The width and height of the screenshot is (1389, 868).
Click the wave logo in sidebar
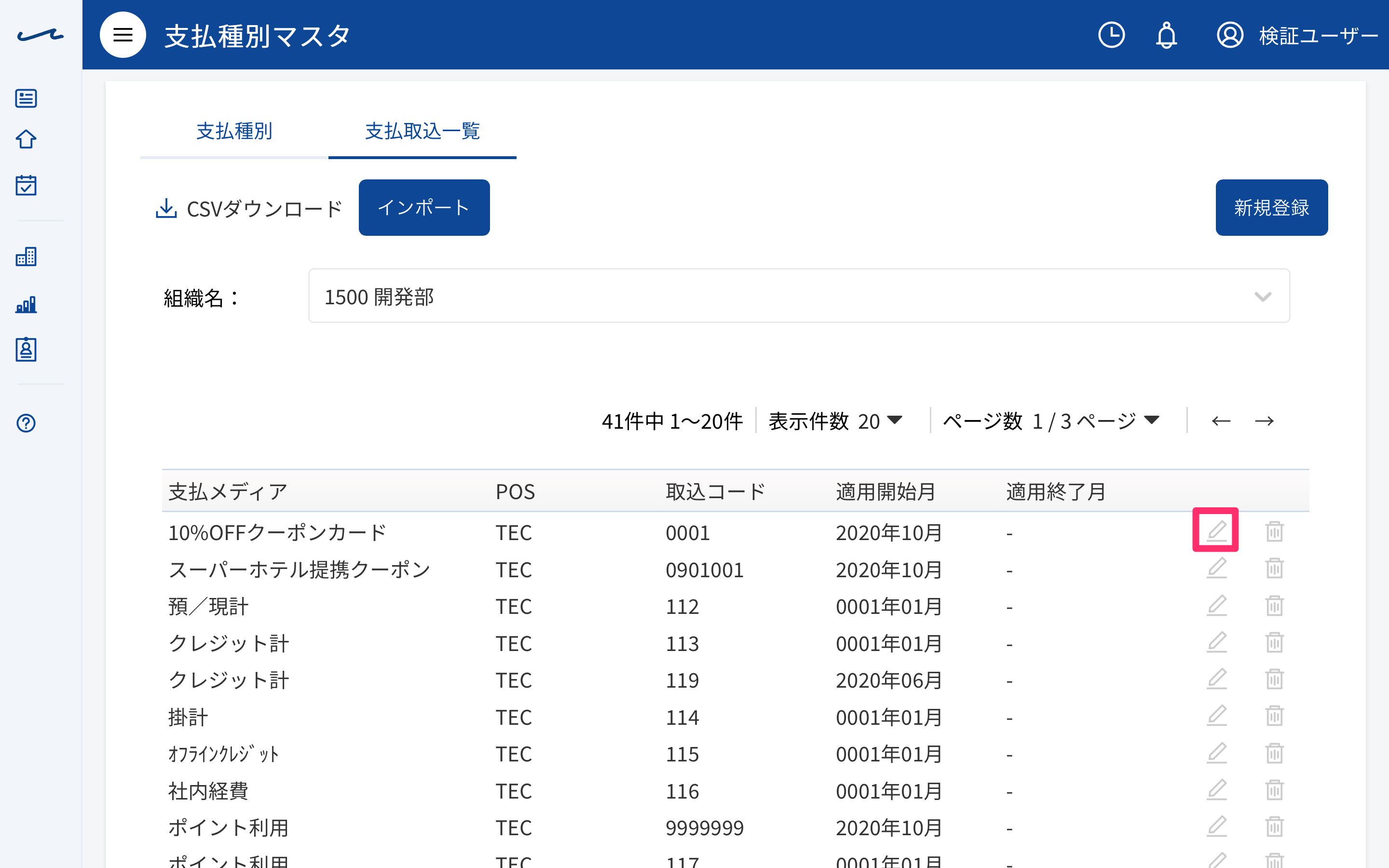pos(40,35)
